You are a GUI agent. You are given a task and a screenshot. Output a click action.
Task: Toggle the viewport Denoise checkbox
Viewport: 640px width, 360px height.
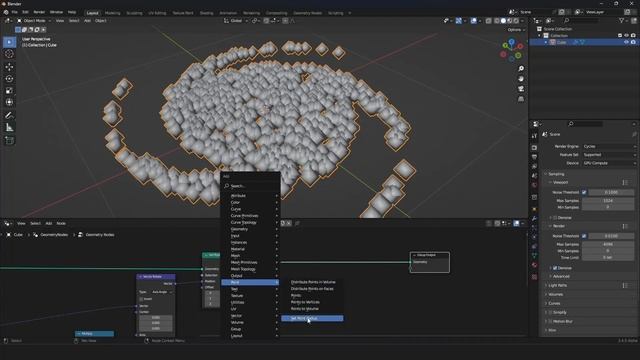(555, 218)
